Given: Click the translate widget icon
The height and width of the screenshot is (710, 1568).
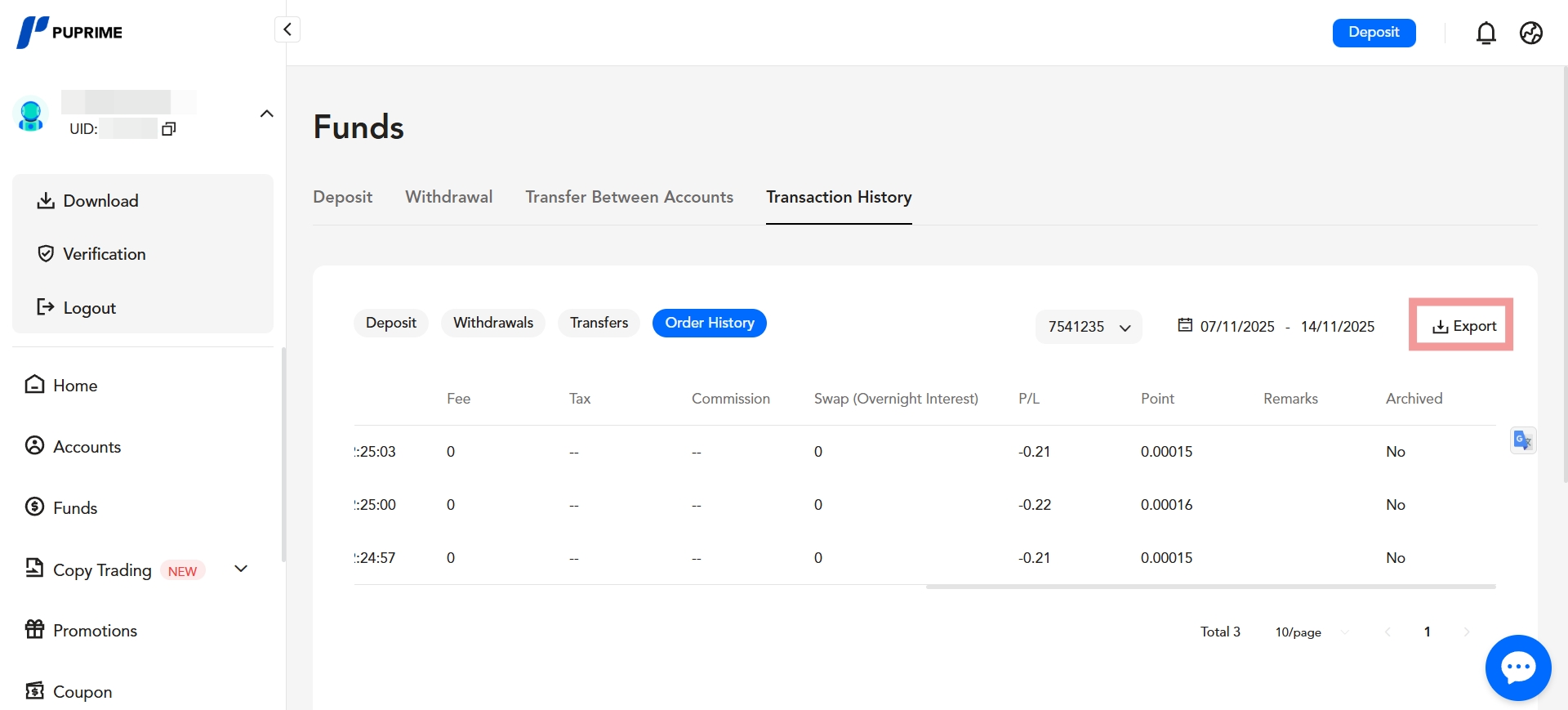Looking at the screenshot, I should [1522, 440].
